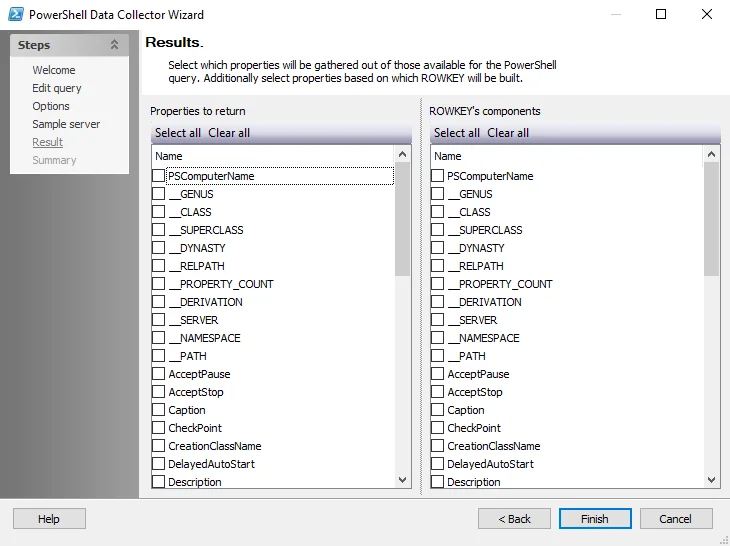
Task: Check __GENUS in Properties to return
Action: [159, 194]
